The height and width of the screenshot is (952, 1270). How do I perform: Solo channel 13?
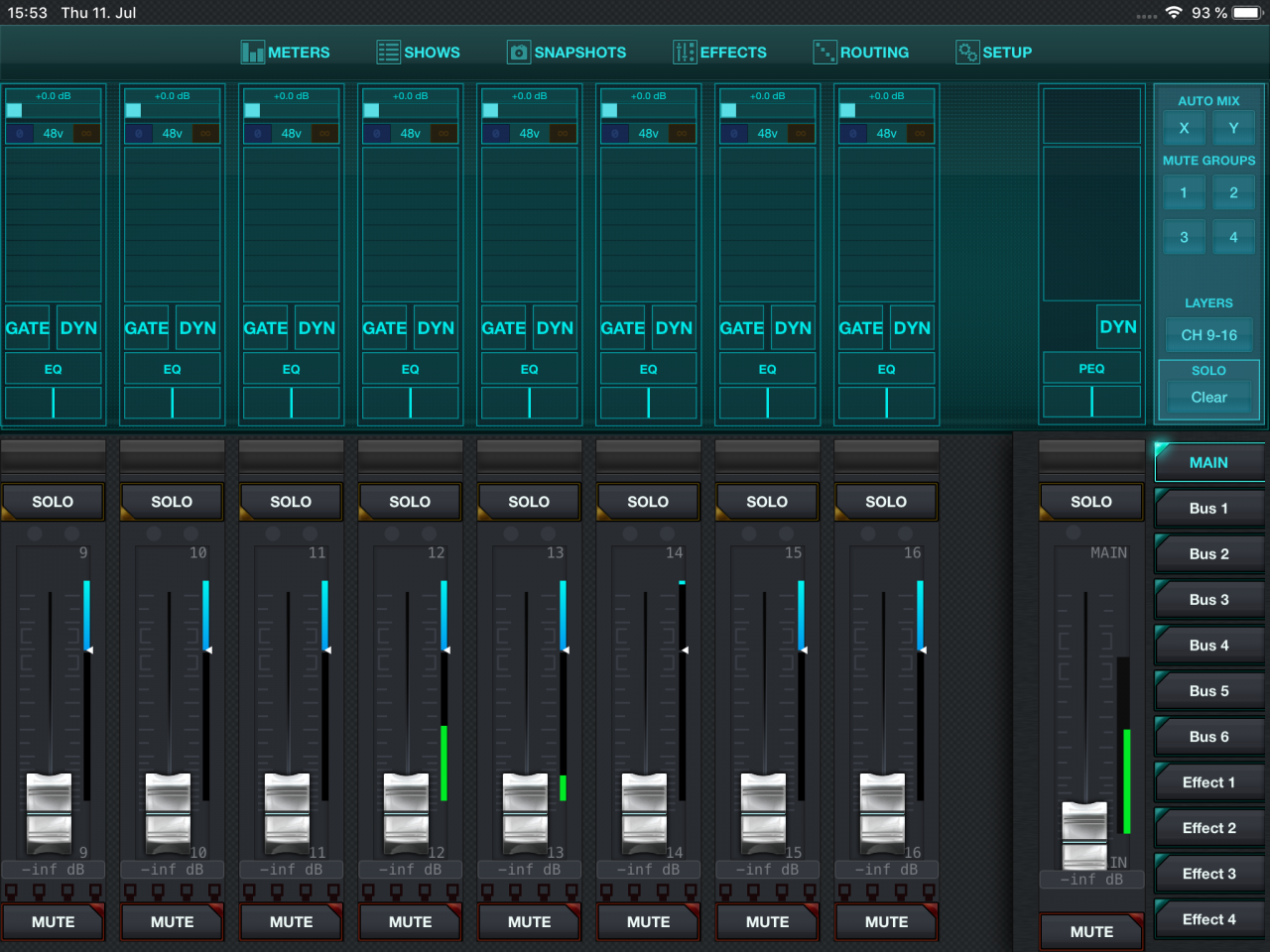pyautogui.click(x=529, y=502)
